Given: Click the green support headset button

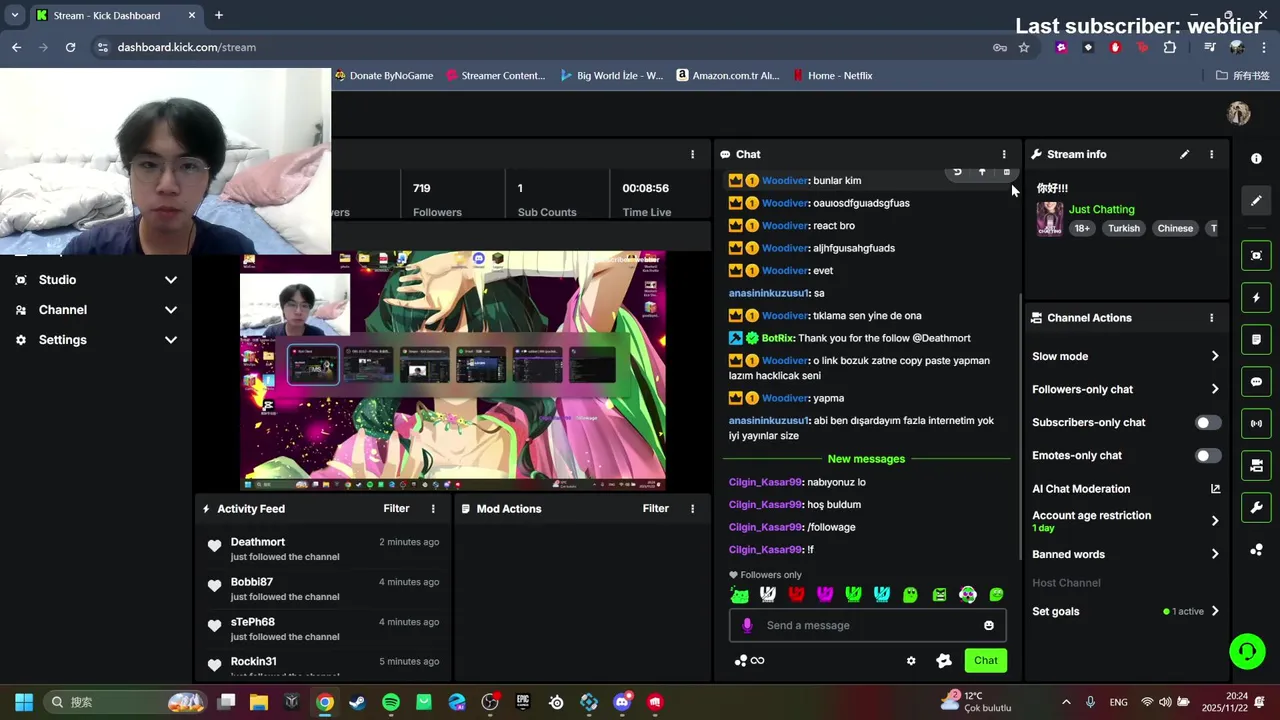Looking at the screenshot, I should pos(1247,652).
